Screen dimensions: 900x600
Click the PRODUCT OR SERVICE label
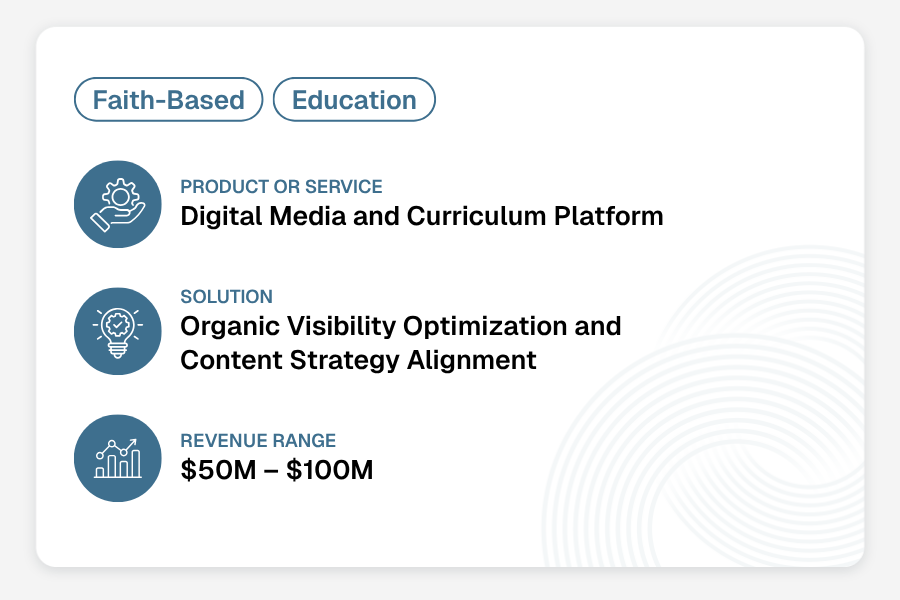281,187
